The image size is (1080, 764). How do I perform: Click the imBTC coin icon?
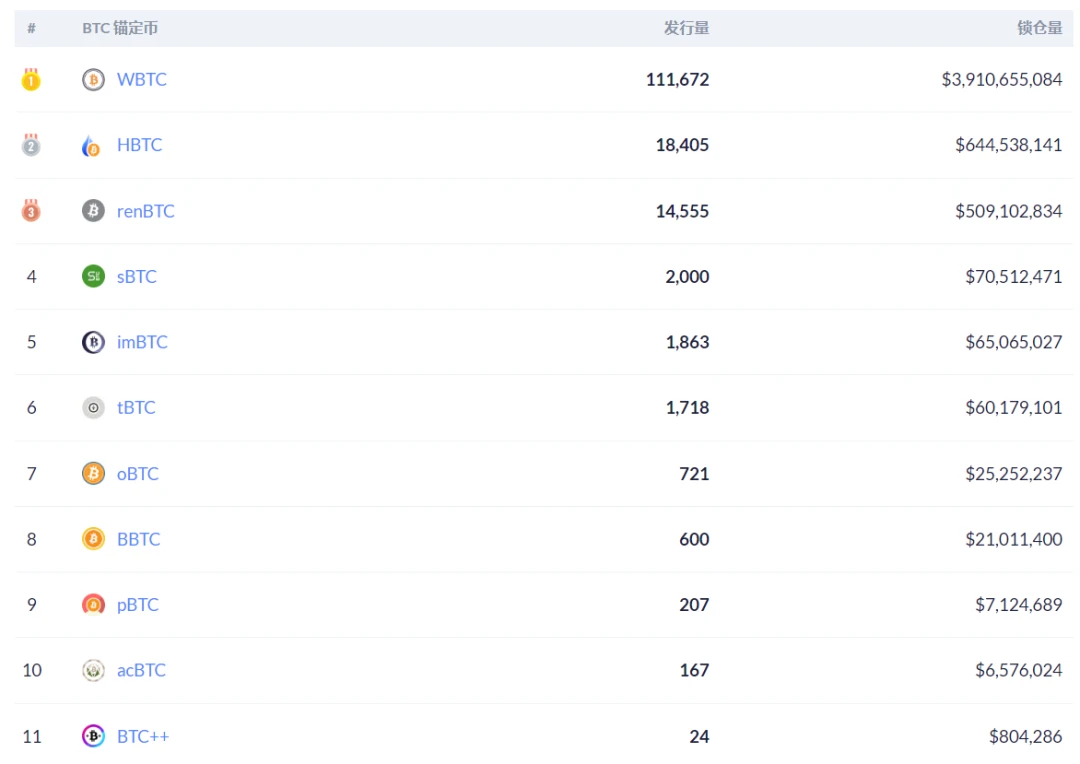click(x=94, y=342)
